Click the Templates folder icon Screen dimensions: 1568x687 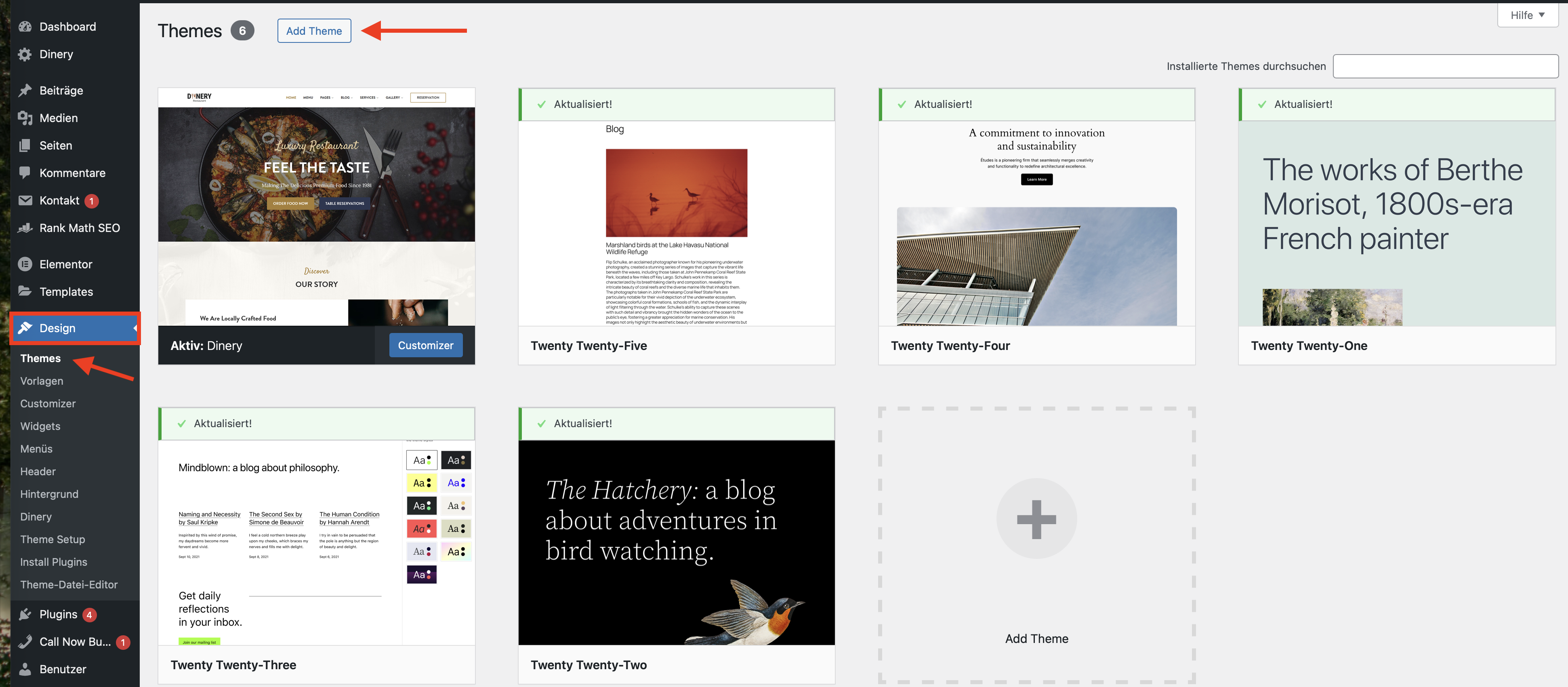(25, 291)
